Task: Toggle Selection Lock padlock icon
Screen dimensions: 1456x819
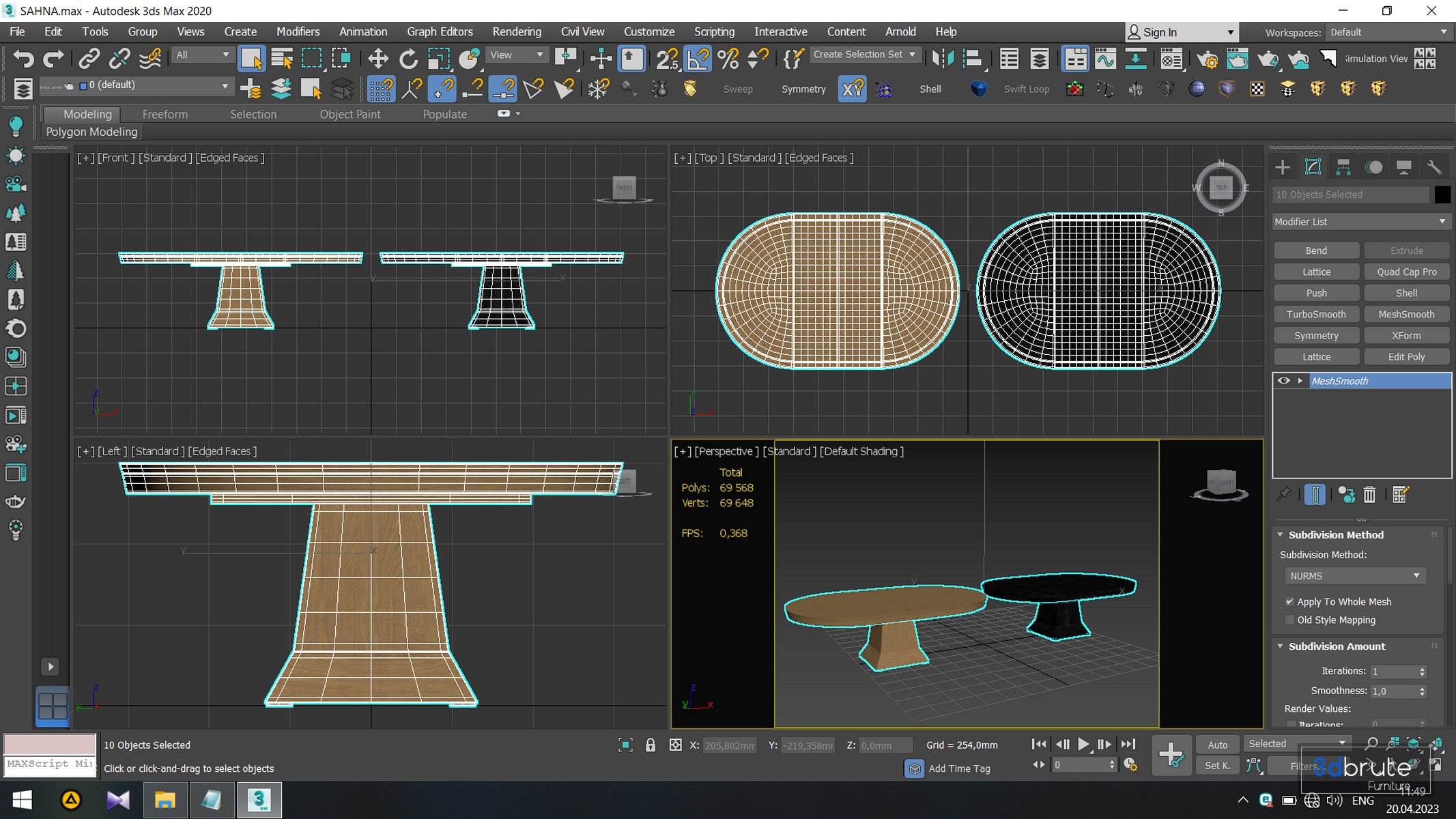Action: [651, 745]
